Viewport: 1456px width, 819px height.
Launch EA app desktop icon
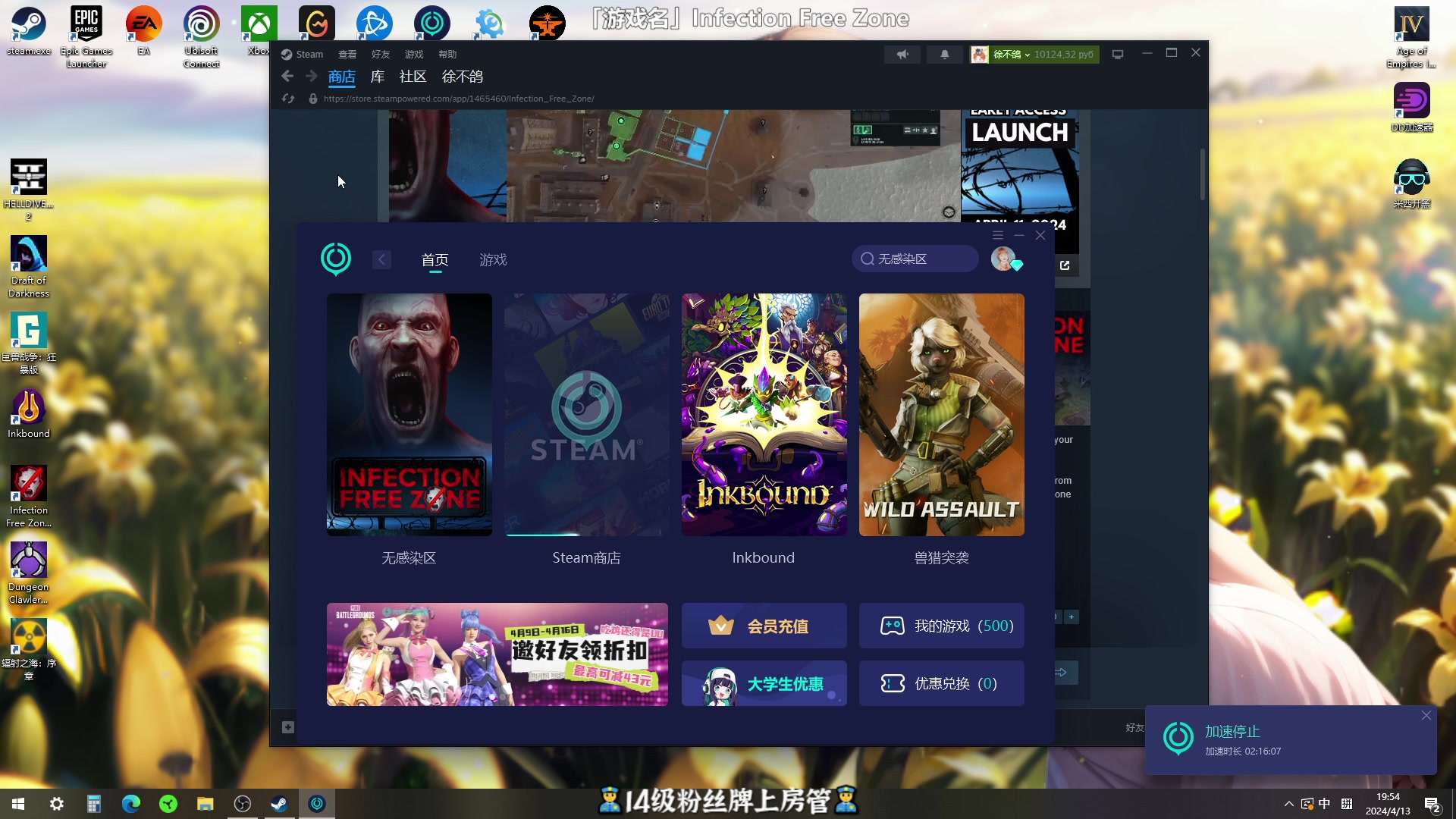(x=144, y=30)
